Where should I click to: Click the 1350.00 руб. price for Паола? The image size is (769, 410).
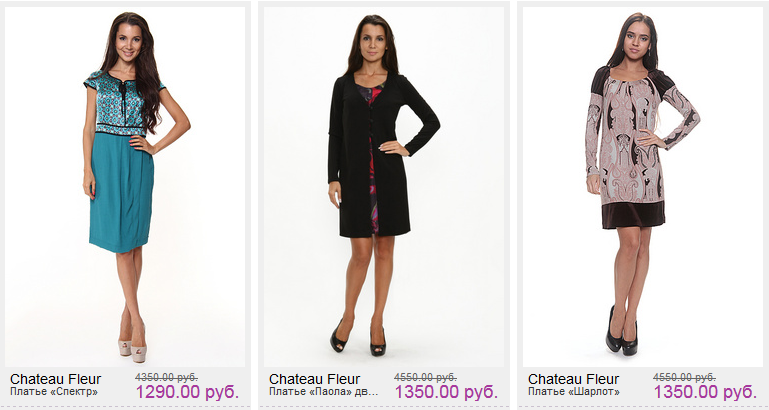(446, 392)
